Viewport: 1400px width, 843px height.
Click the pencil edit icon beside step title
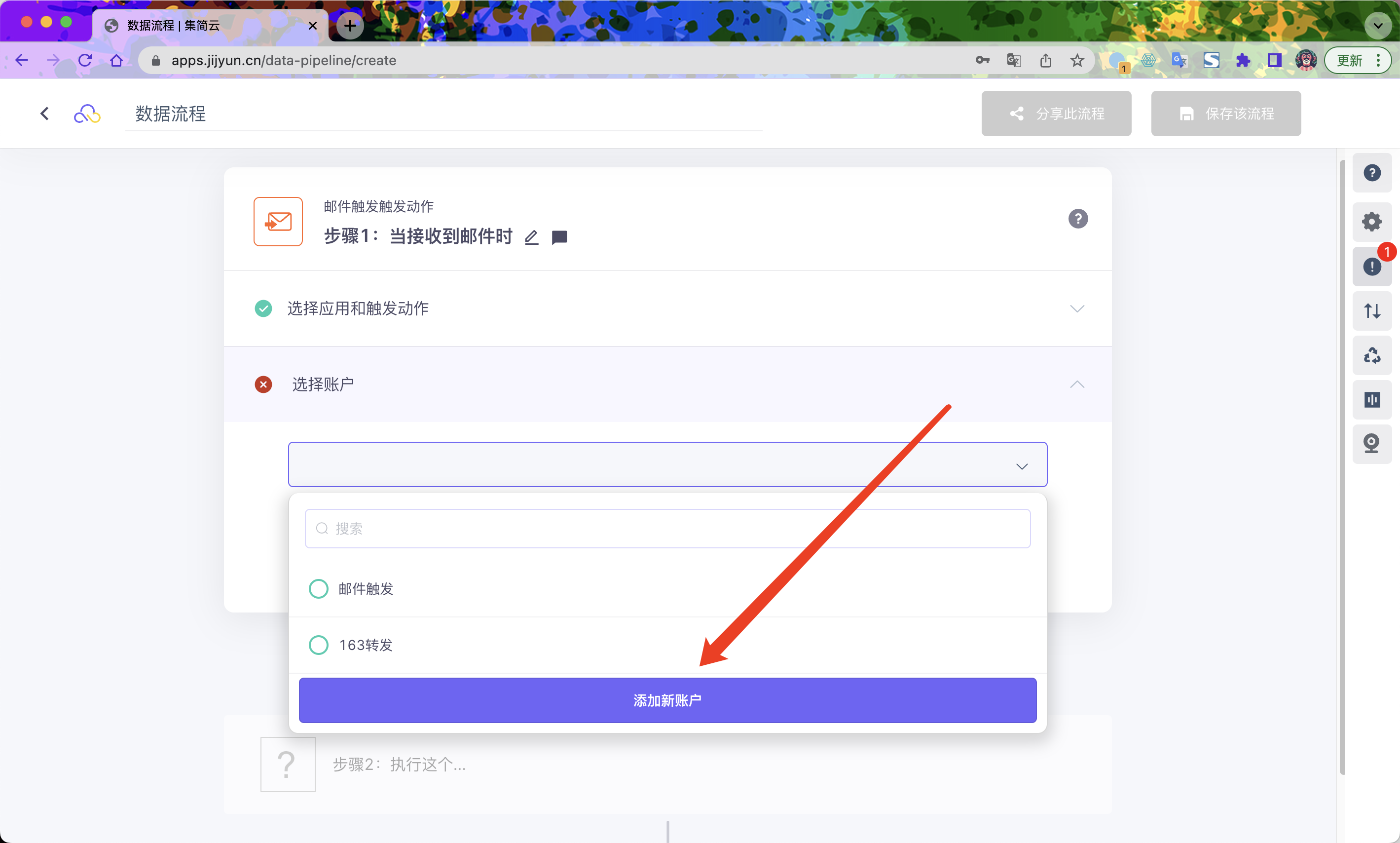(x=531, y=237)
